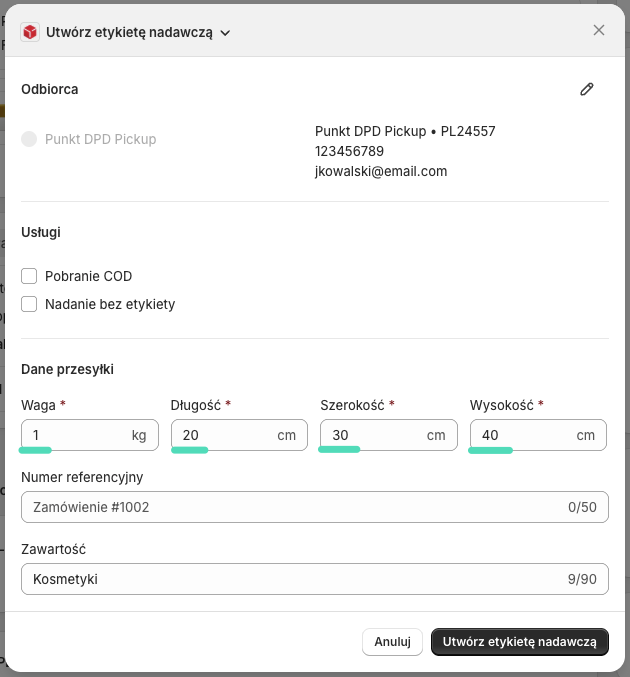Click the Zawartość field containing Kosmetyki
The height and width of the screenshot is (677, 630).
[315, 579]
